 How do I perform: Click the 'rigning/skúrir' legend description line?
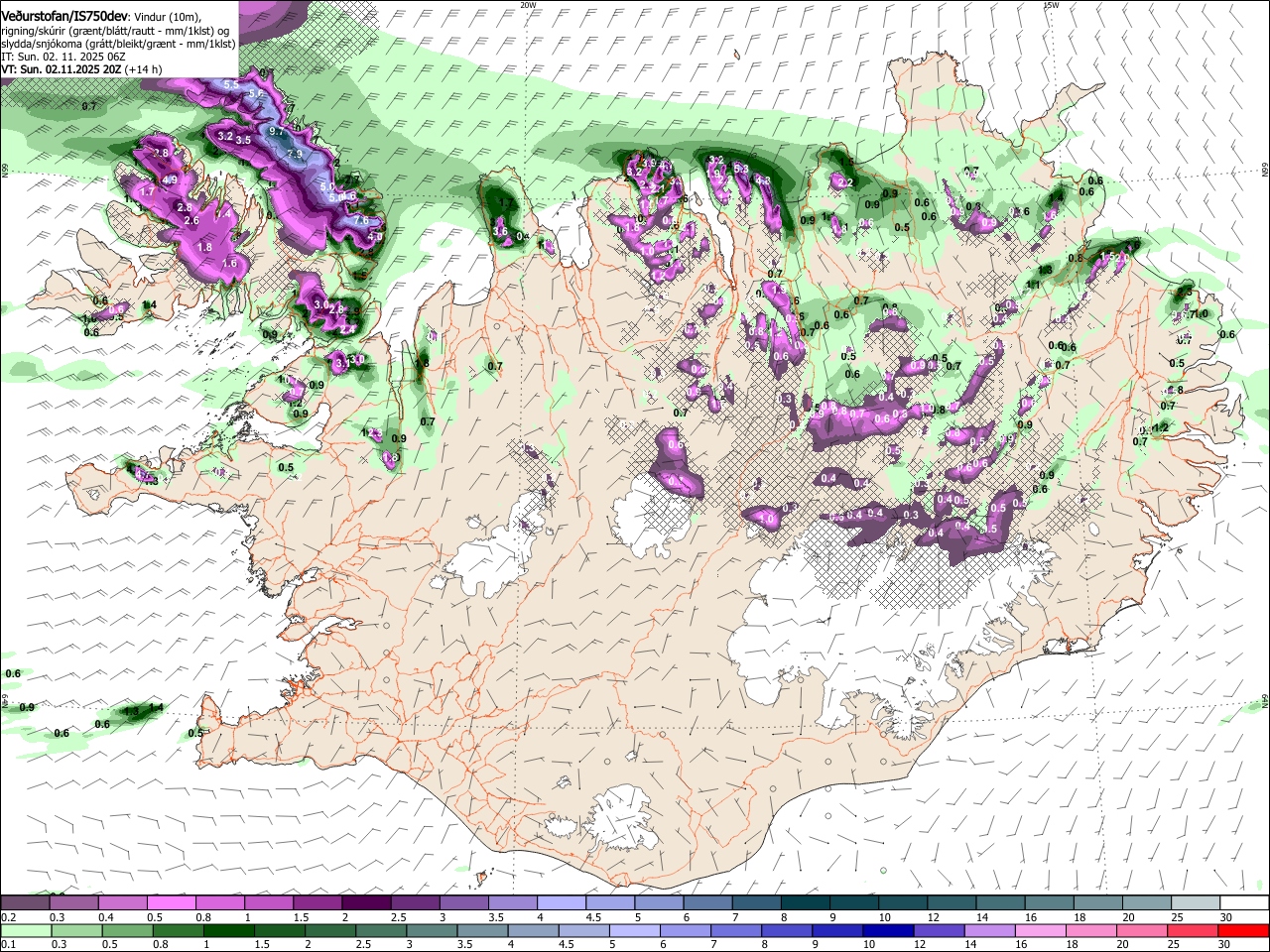pos(115,29)
